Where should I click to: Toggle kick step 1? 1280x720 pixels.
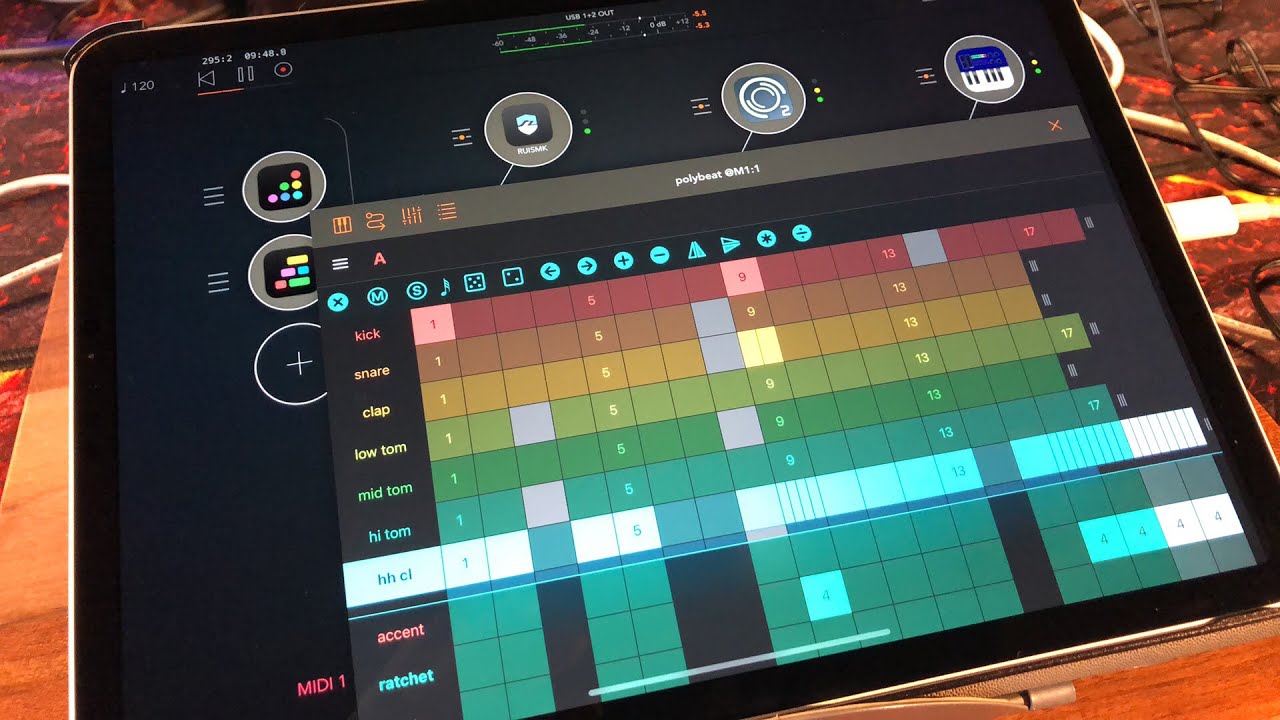(433, 324)
